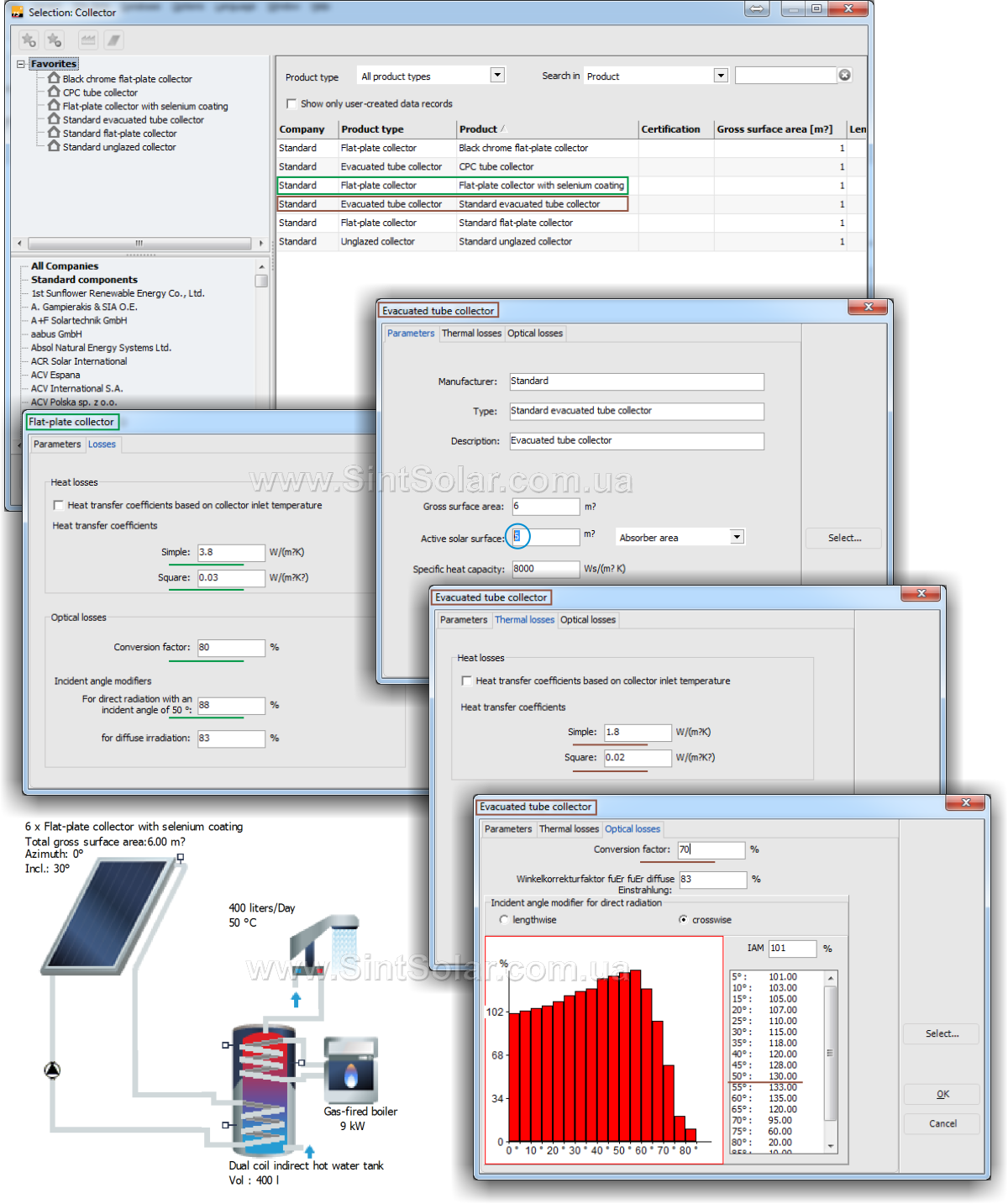Clear the search box with the X icon
The height and width of the screenshot is (1204, 1008).
(845, 75)
